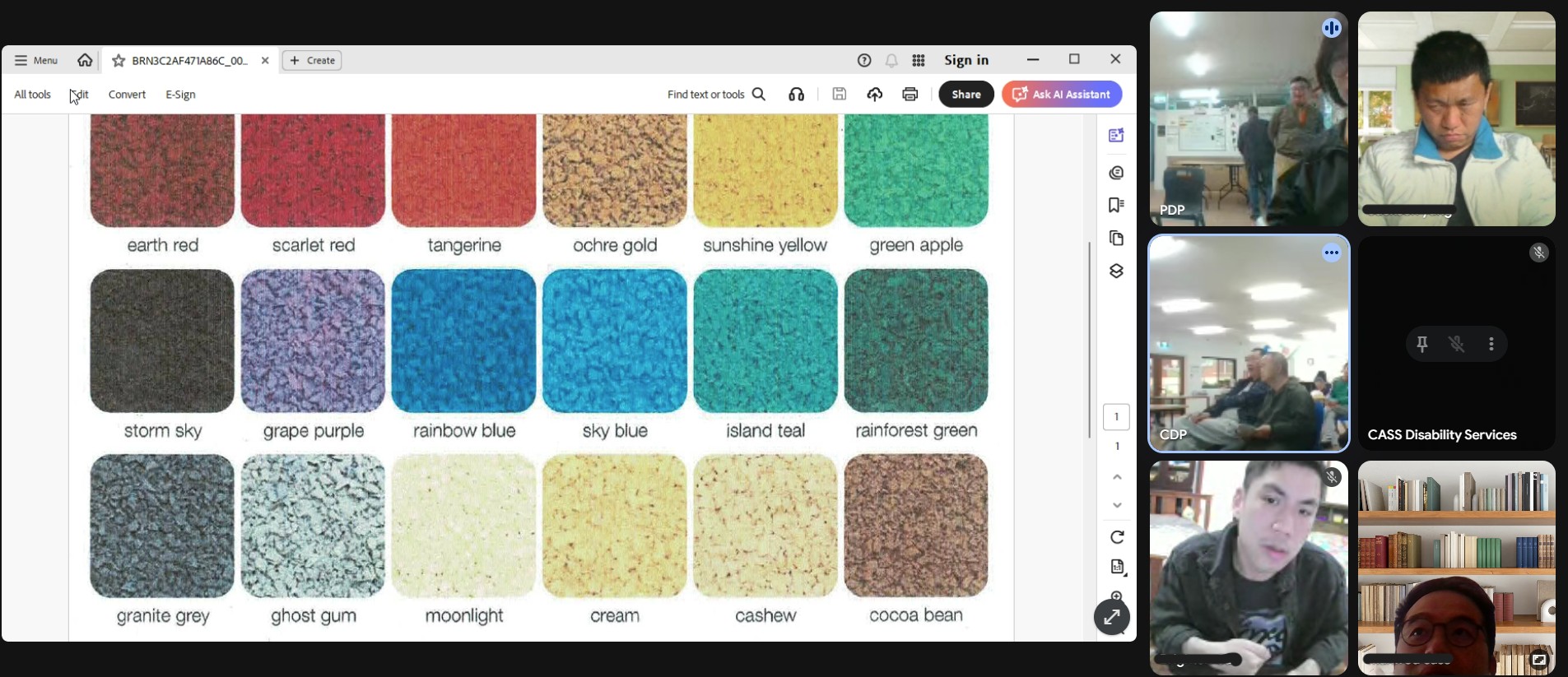Click the Print document icon

tap(910, 95)
